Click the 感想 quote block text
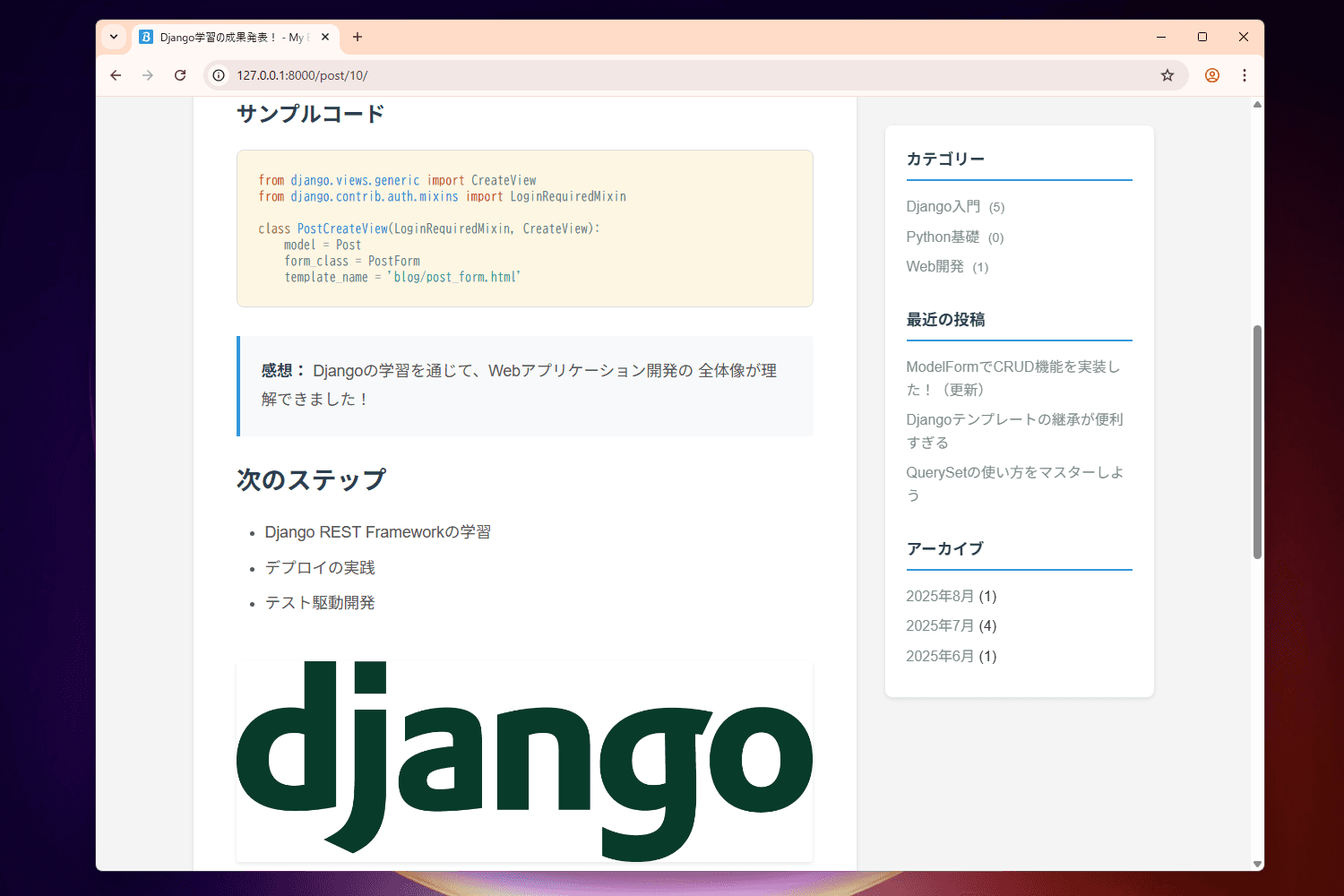1344x896 pixels. [519, 385]
